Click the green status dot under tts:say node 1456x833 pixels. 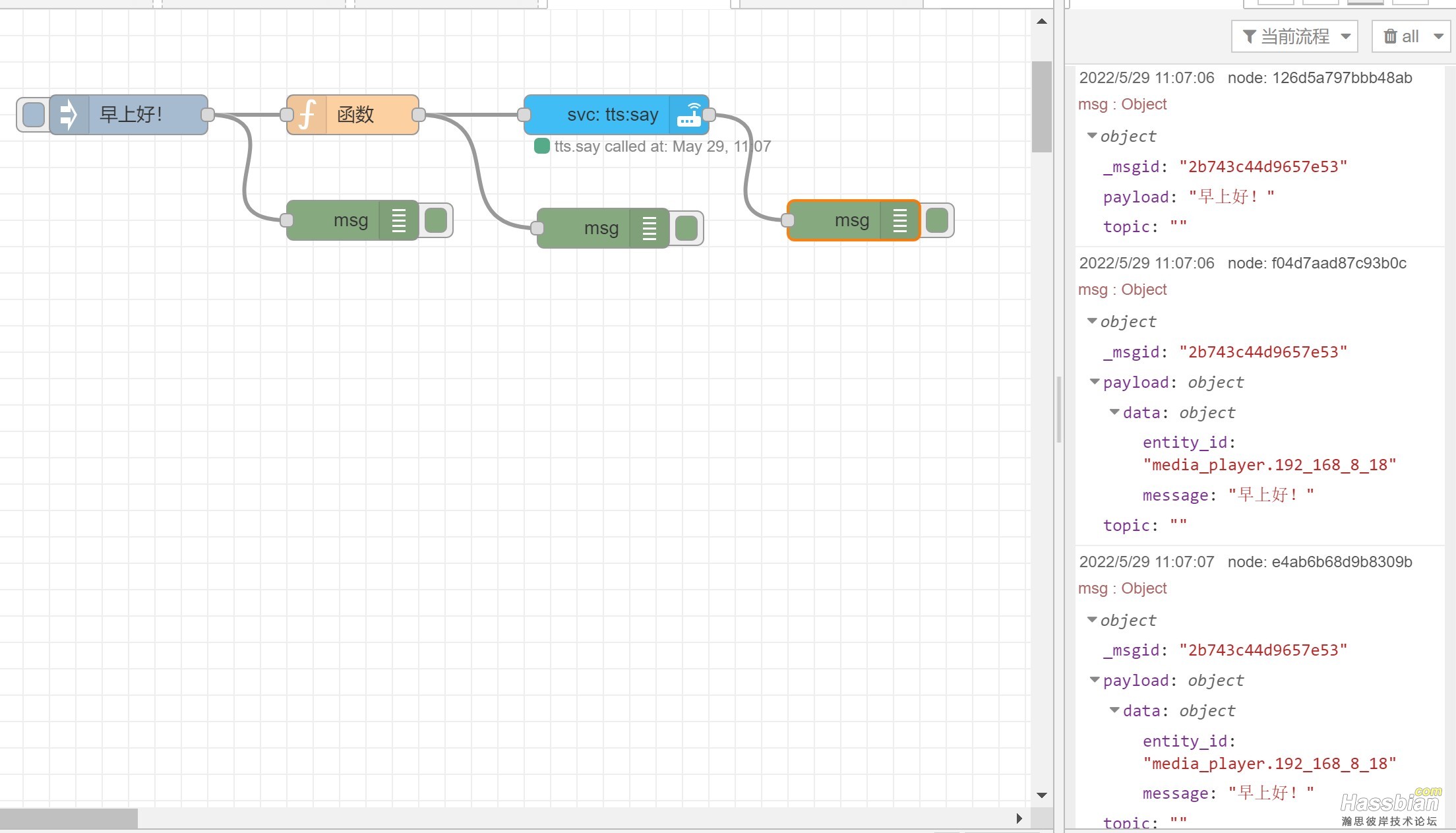tap(541, 146)
